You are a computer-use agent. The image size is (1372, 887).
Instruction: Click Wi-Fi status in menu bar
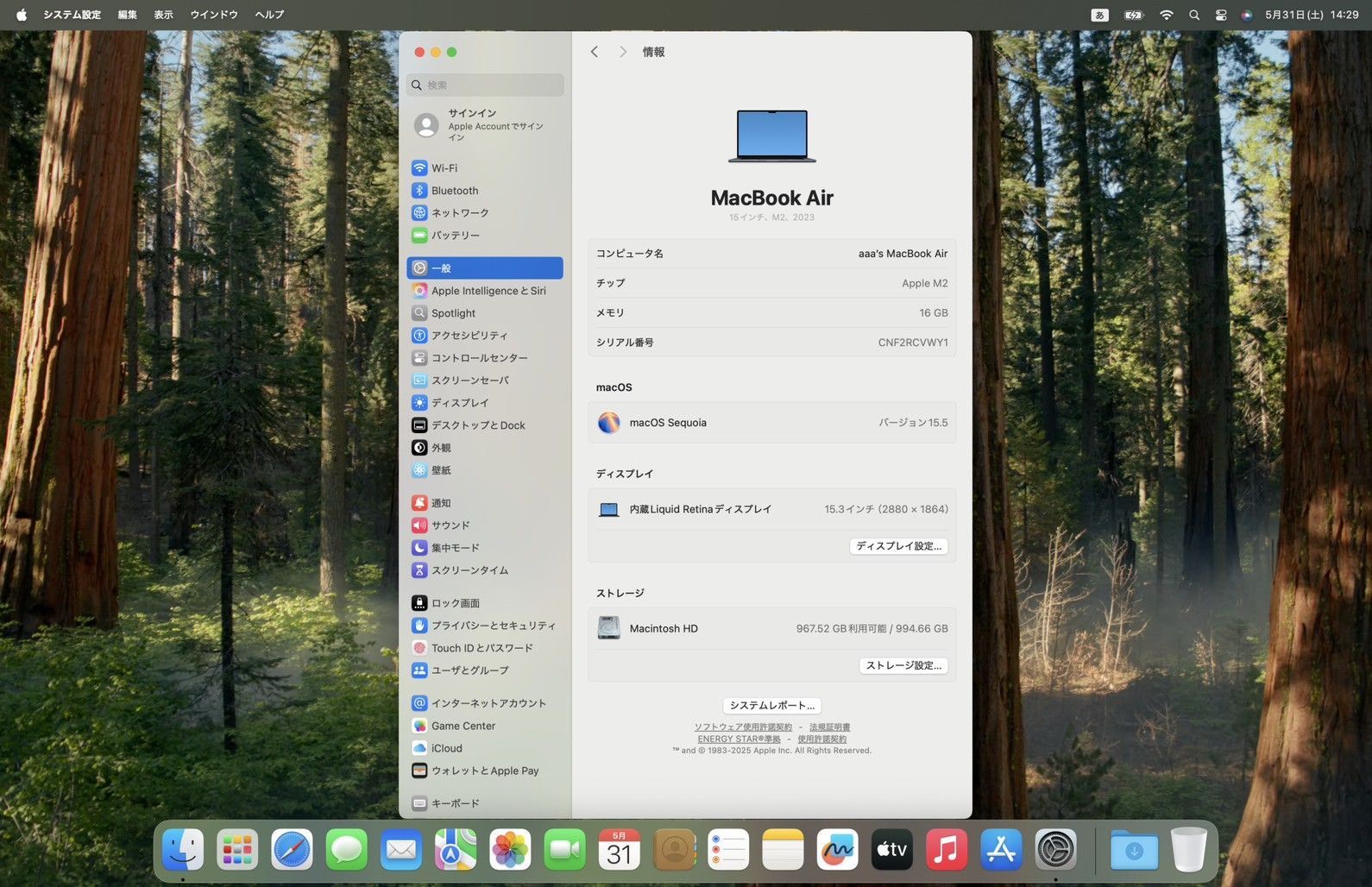pos(1167,15)
